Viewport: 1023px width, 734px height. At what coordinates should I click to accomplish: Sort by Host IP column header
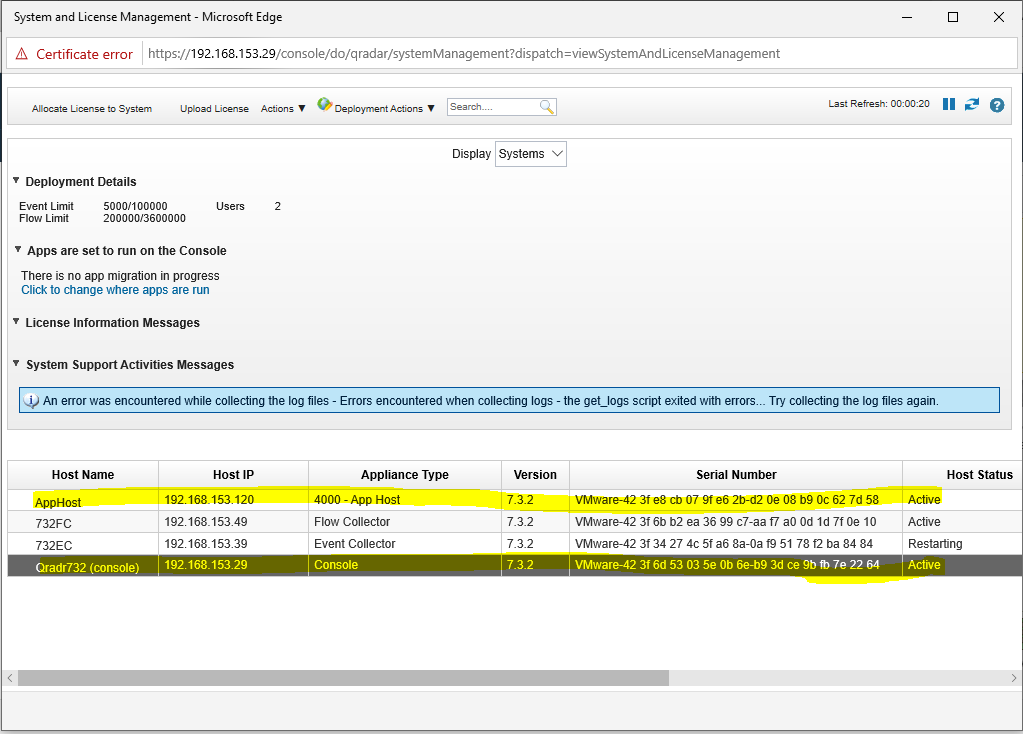pos(234,475)
